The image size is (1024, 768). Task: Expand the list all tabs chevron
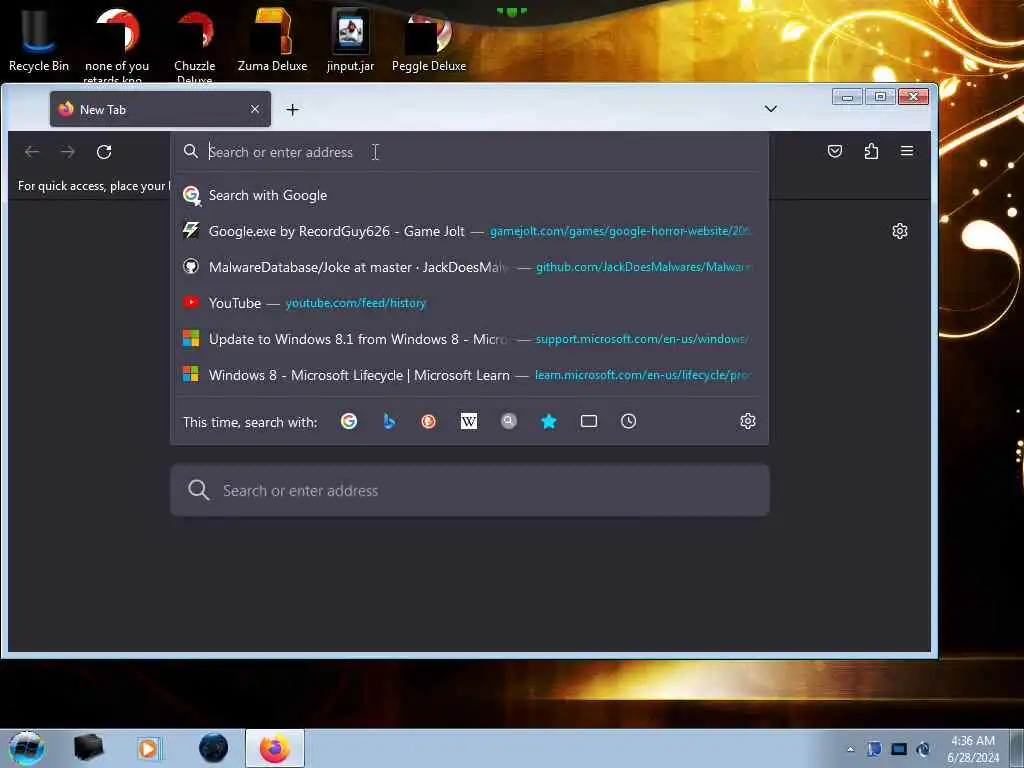point(771,109)
